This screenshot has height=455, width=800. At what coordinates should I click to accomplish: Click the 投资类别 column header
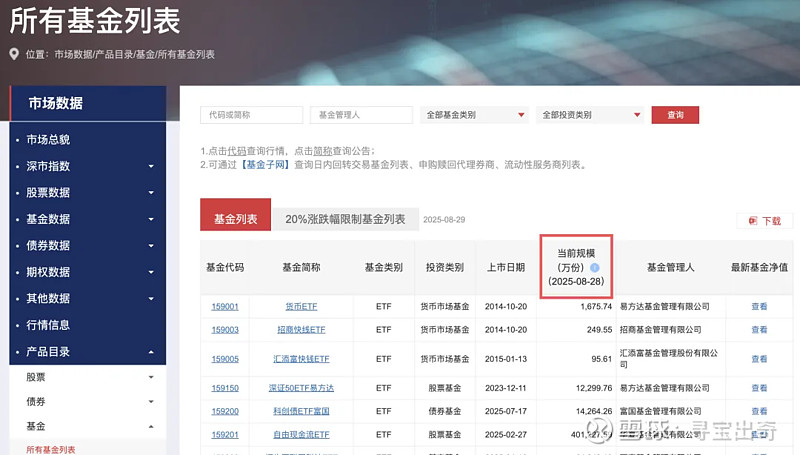(444, 267)
